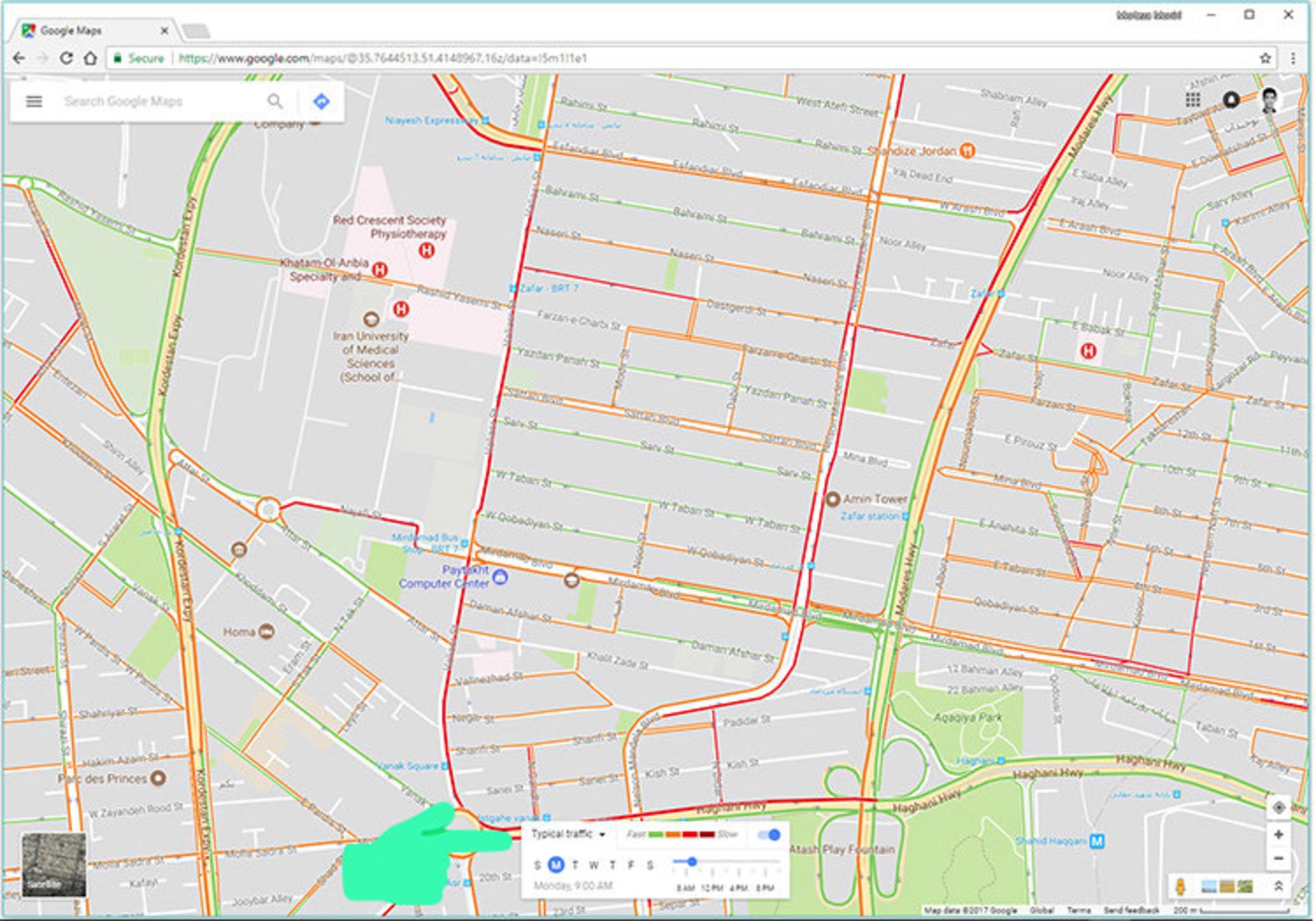Click the Global region link
This screenshot has height=921, width=1316.
[x=1042, y=911]
